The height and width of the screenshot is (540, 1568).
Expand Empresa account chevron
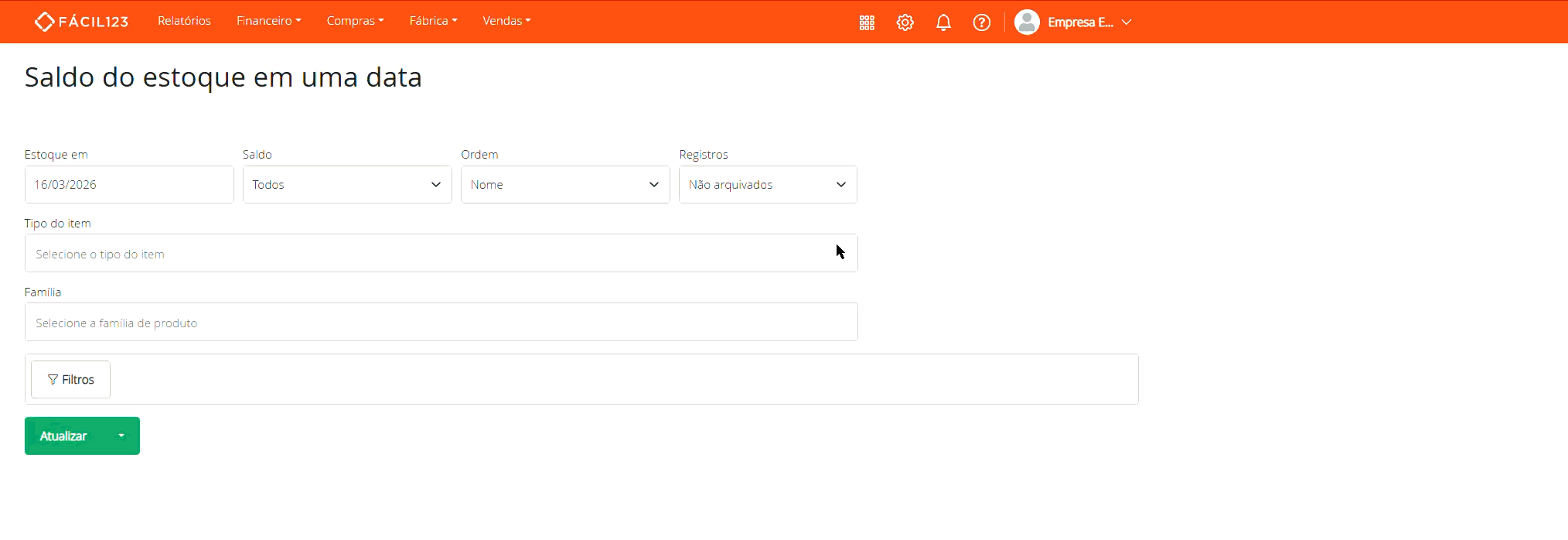[x=1127, y=22]
